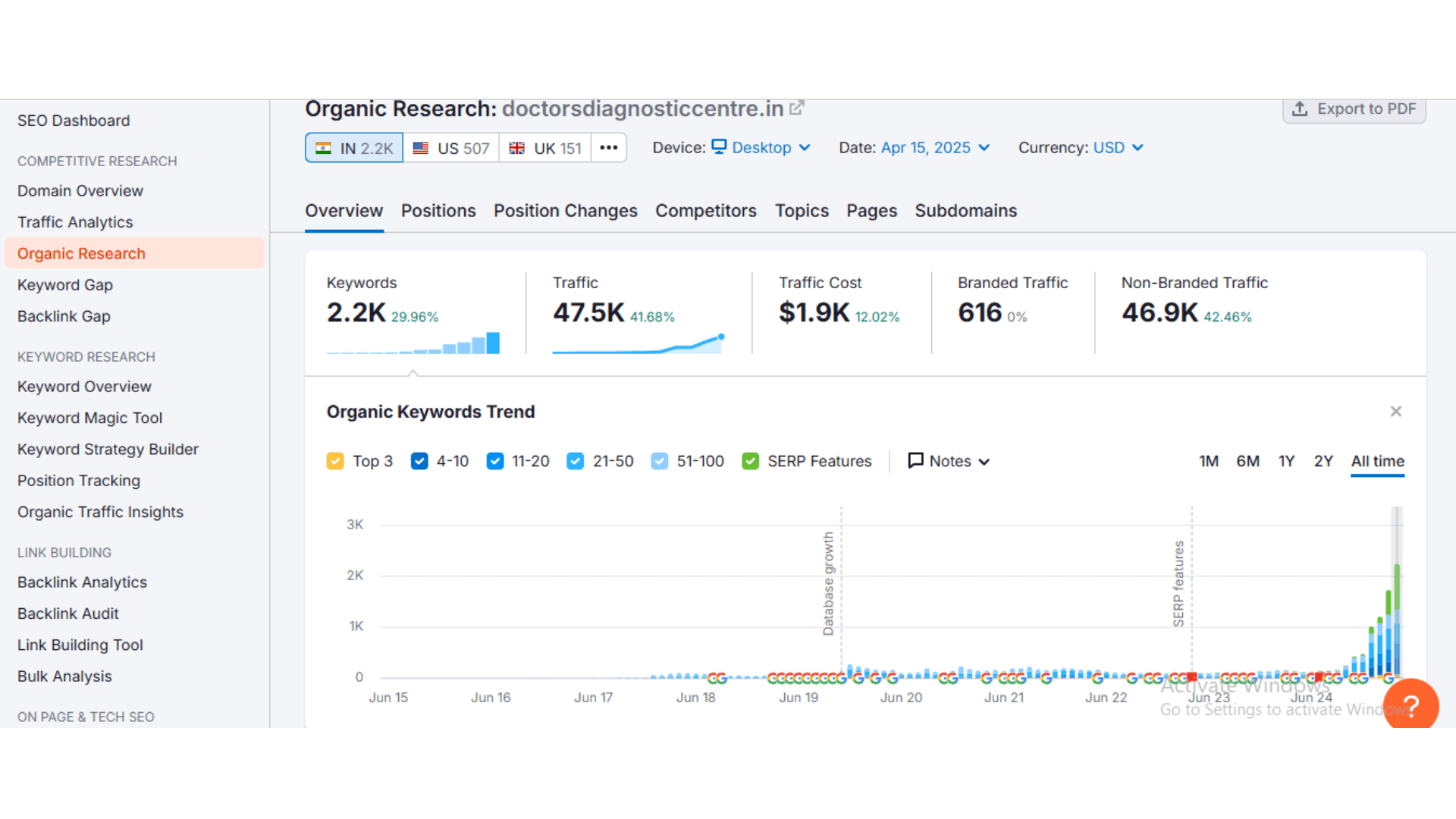Switch to the Position Changes tab
1456x819 pixels.
(x=565, y=211)
